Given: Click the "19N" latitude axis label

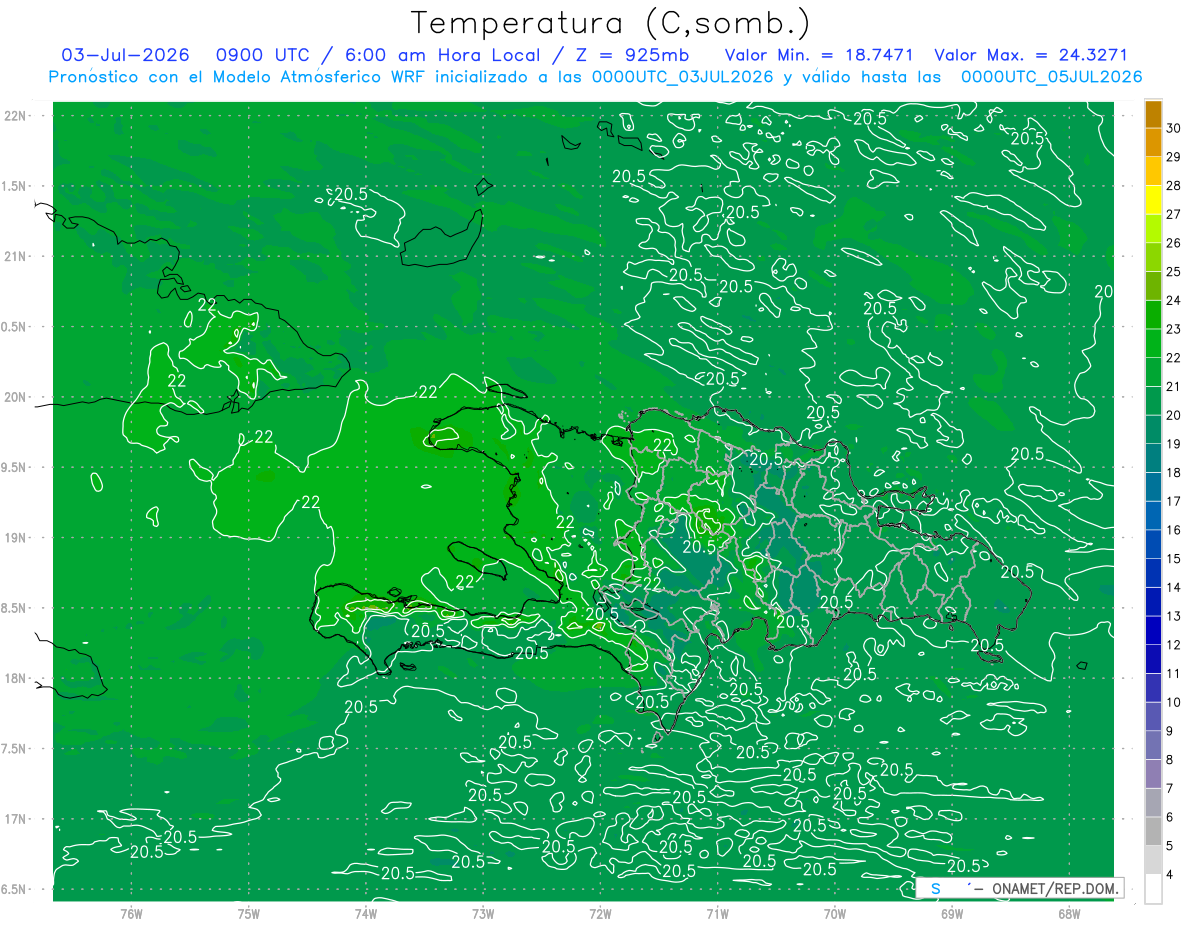Looking at the screenshot, I should pos(14,538).
